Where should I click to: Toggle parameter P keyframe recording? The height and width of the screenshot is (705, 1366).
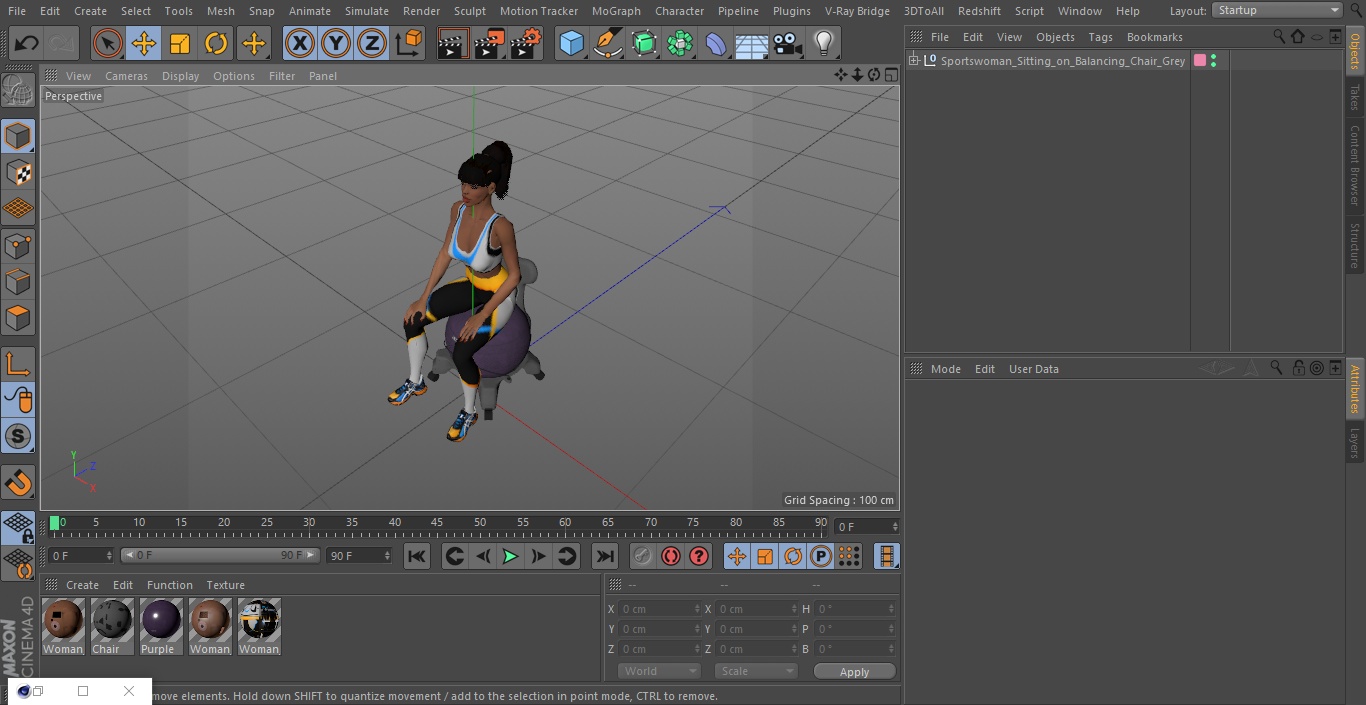(821, 557)
